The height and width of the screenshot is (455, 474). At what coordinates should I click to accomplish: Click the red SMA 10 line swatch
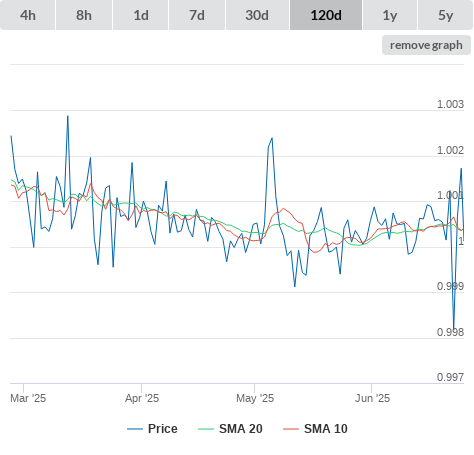[x=291, y=429]
